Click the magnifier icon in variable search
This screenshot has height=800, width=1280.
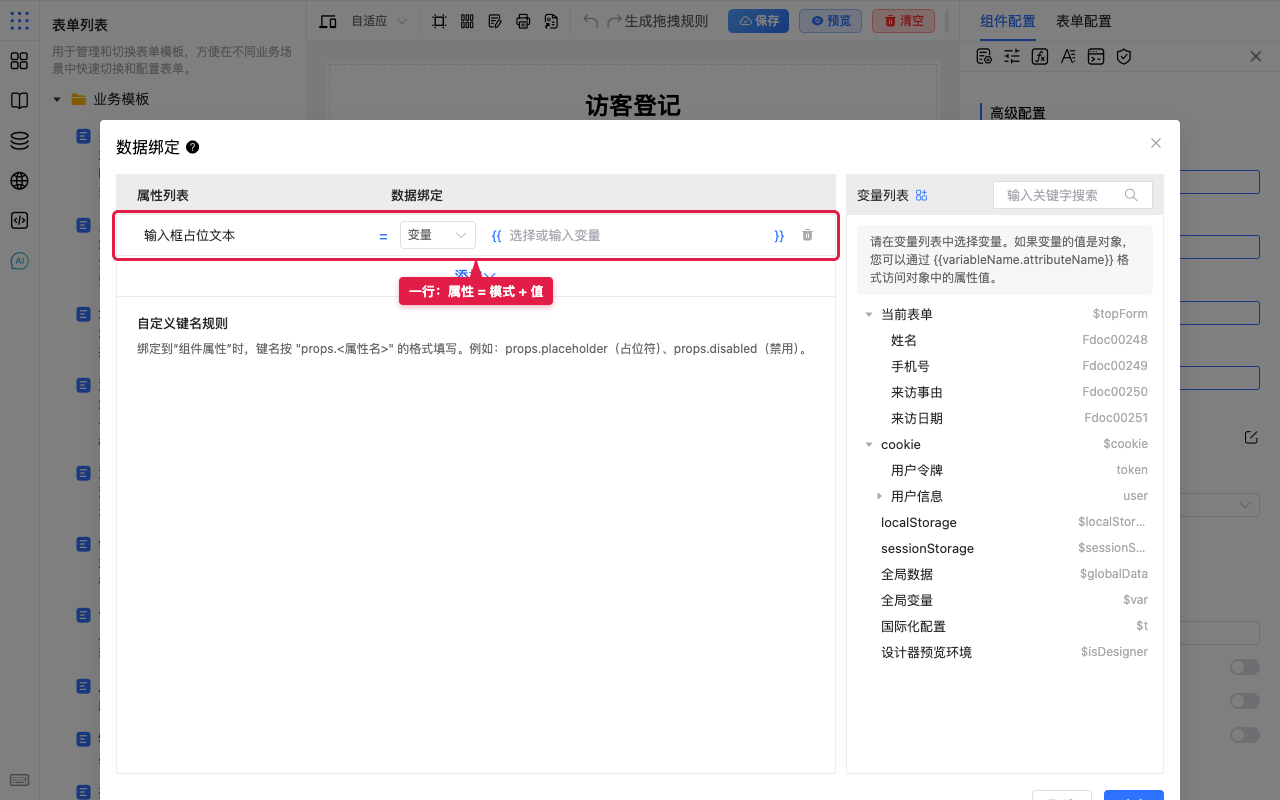coord(1131,195)
